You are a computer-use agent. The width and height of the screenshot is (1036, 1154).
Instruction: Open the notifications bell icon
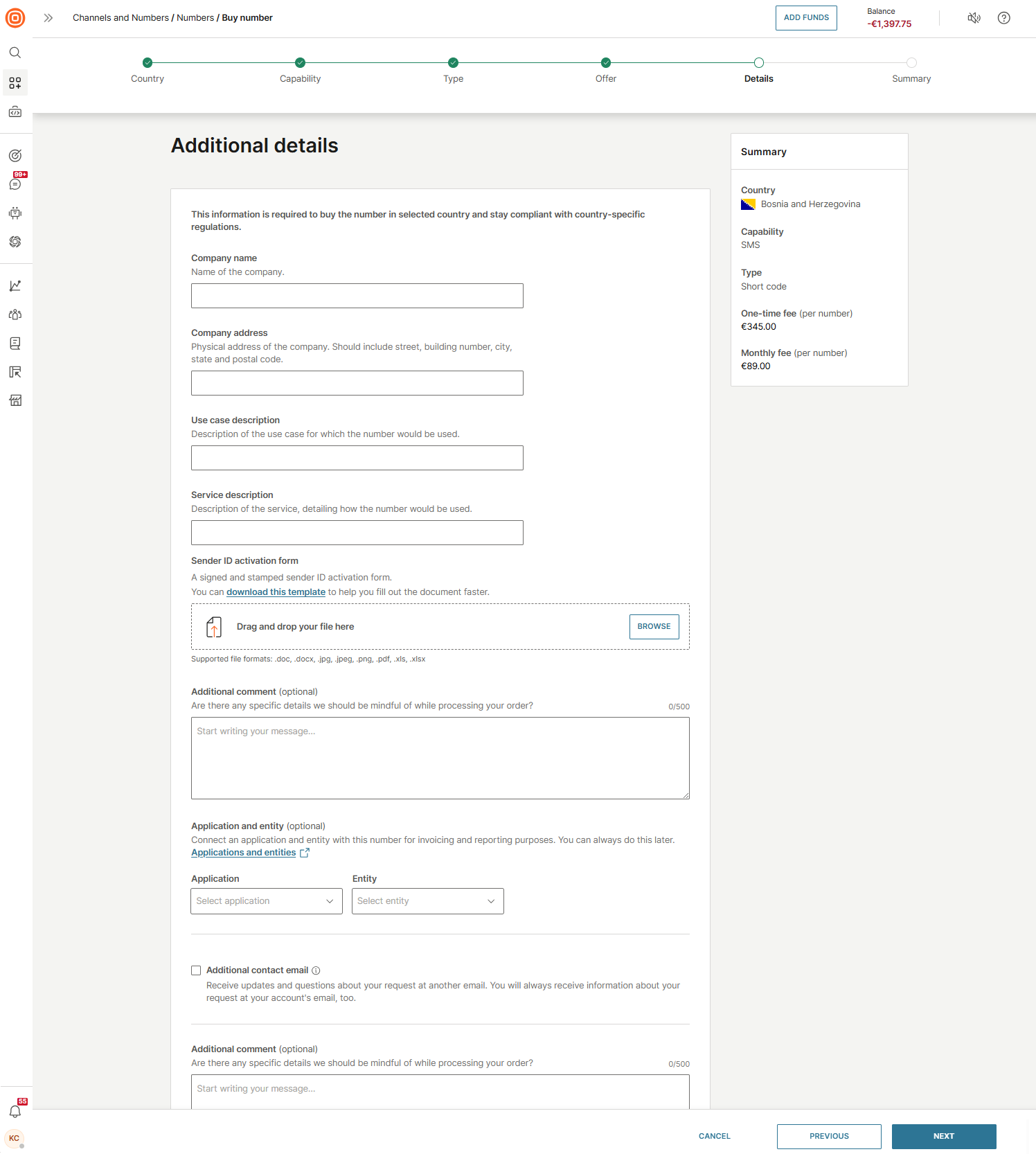point(15,1111)
